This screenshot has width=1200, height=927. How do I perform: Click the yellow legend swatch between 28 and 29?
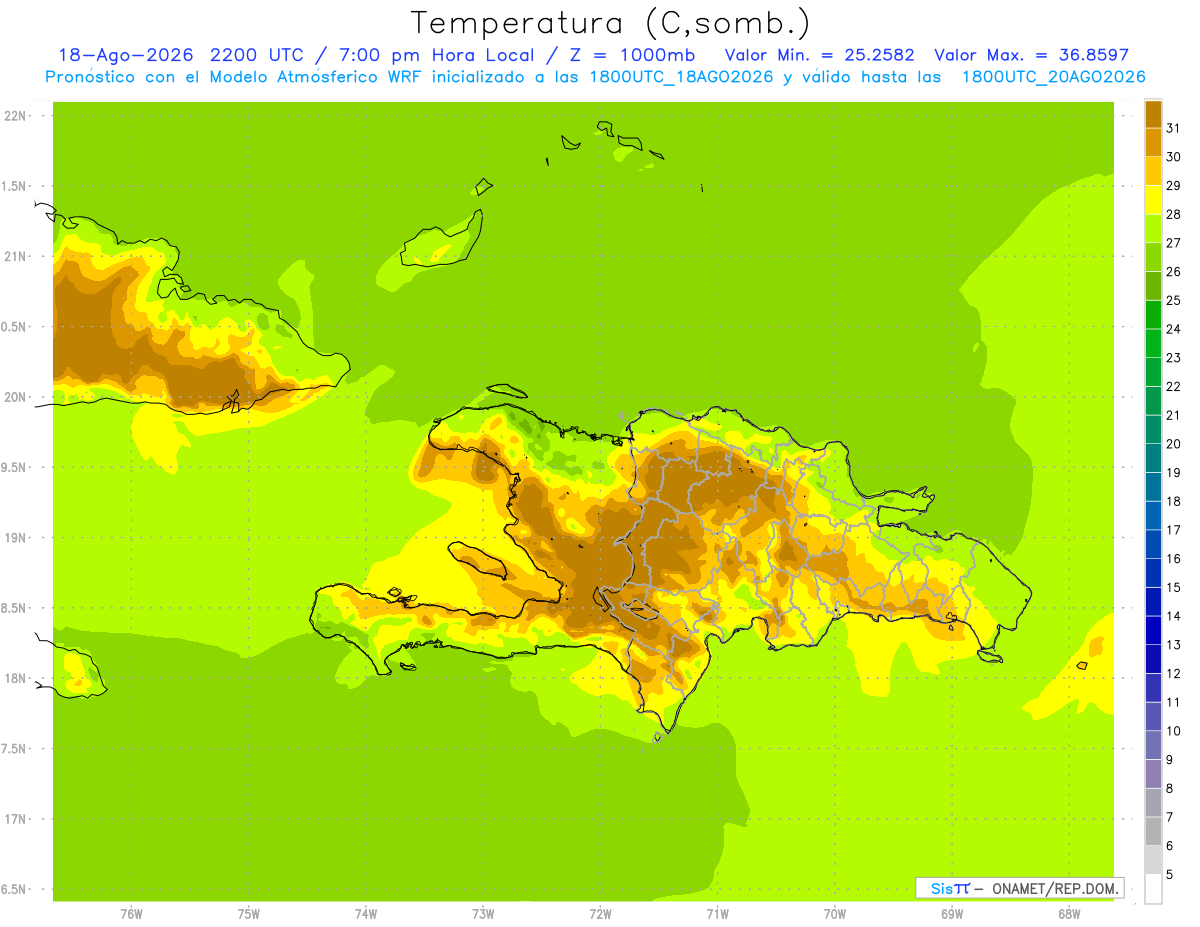coord(1153,200)
